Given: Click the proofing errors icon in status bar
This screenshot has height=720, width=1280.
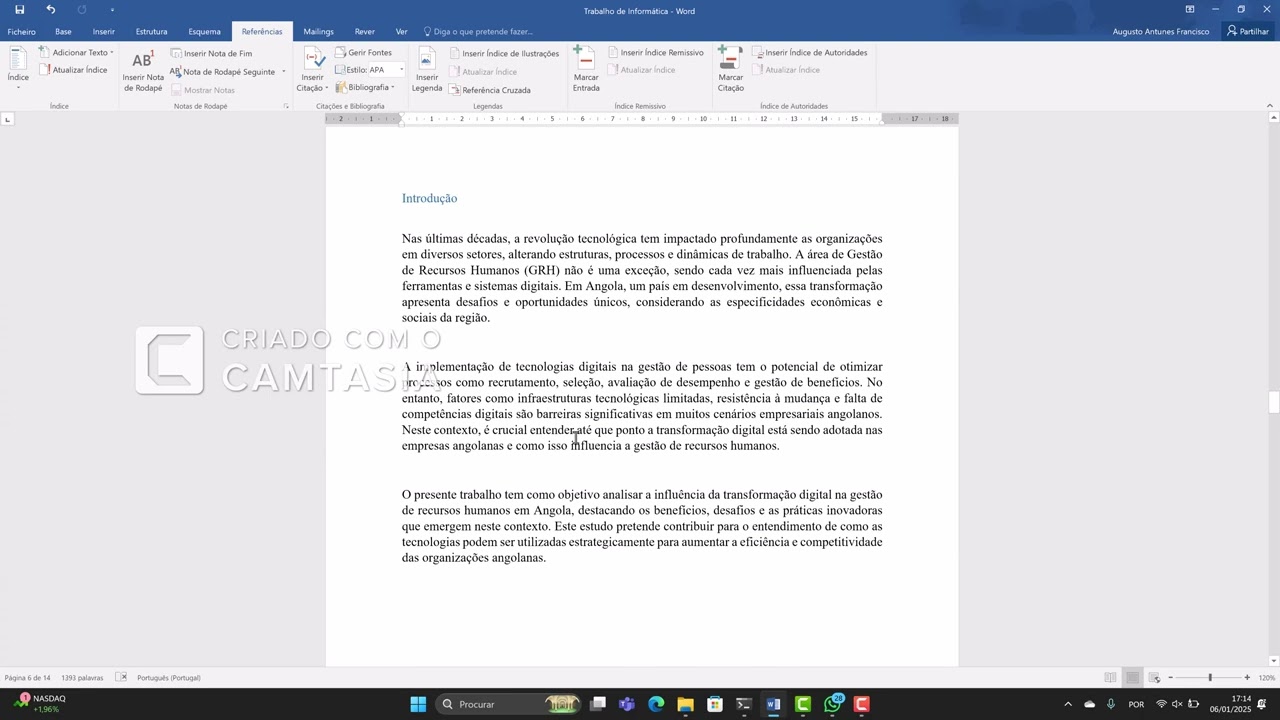Looking at the screenshot, I should (x=121, y=678).
